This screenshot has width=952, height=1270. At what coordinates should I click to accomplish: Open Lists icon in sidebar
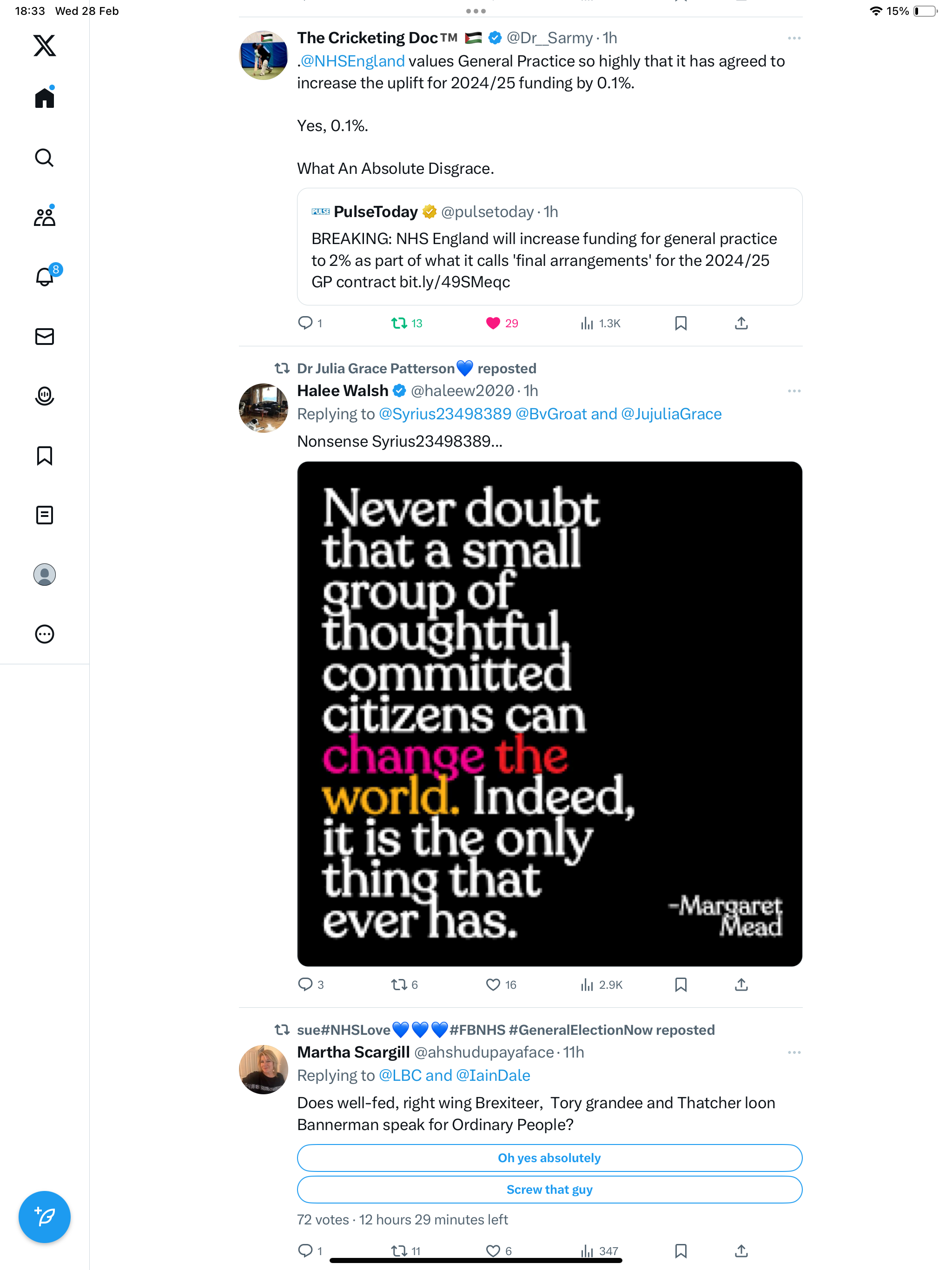(x=44, y=515)
